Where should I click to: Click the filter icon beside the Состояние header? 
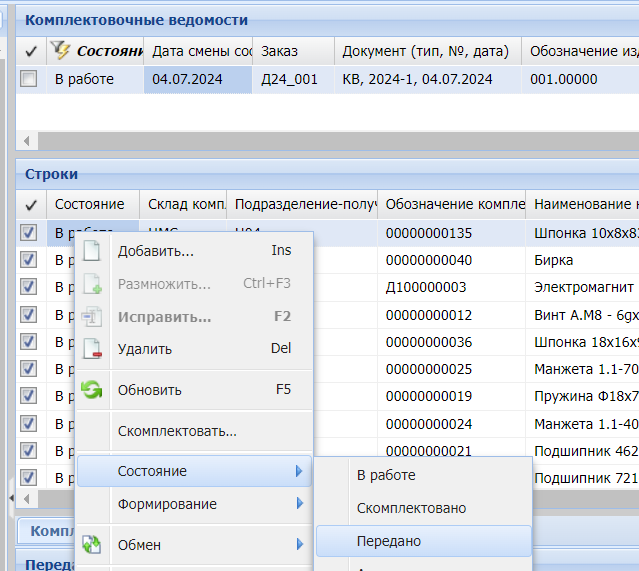pyautogui.click(x=61, y=51)
